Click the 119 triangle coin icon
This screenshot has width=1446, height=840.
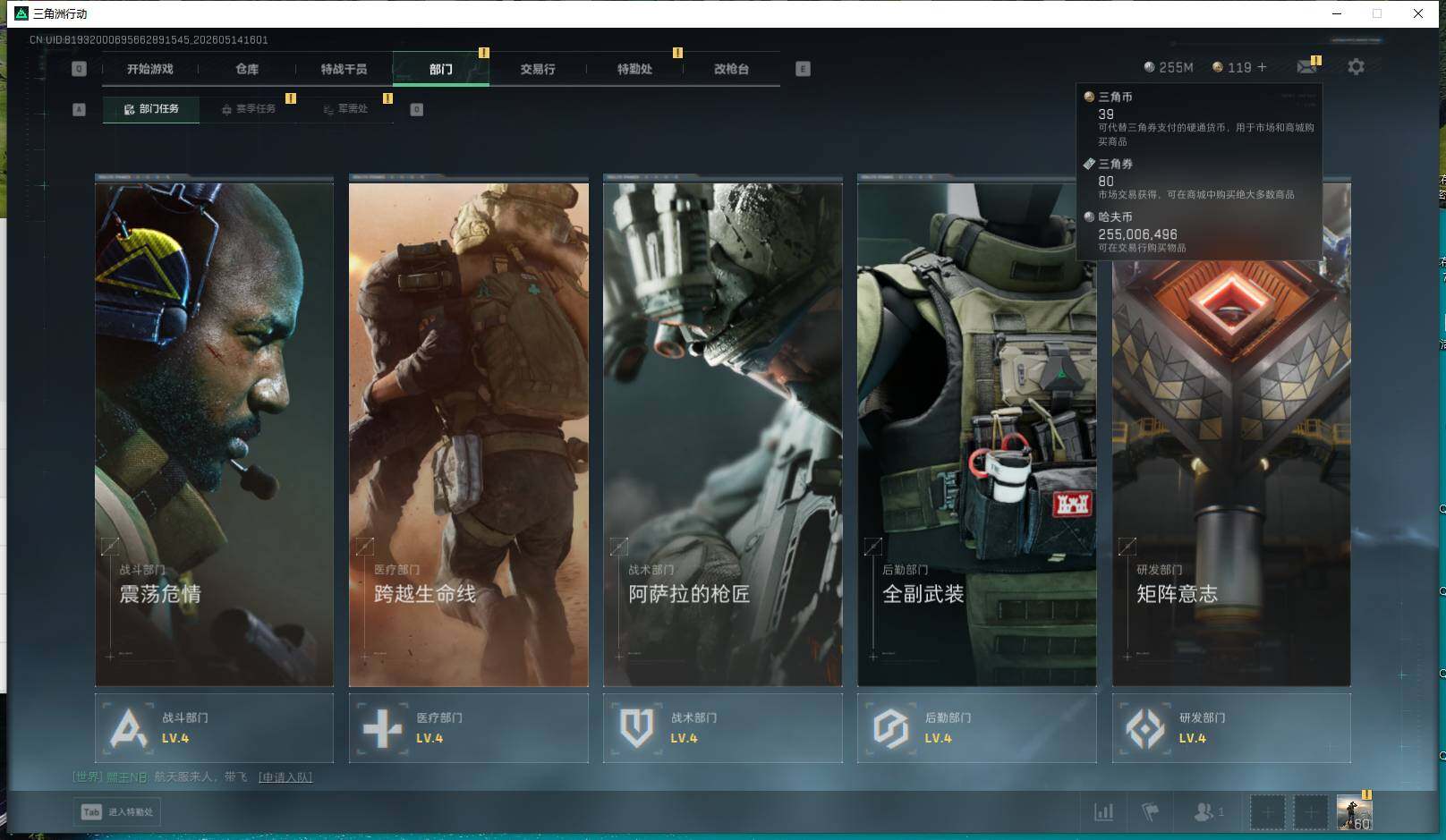1217,67
